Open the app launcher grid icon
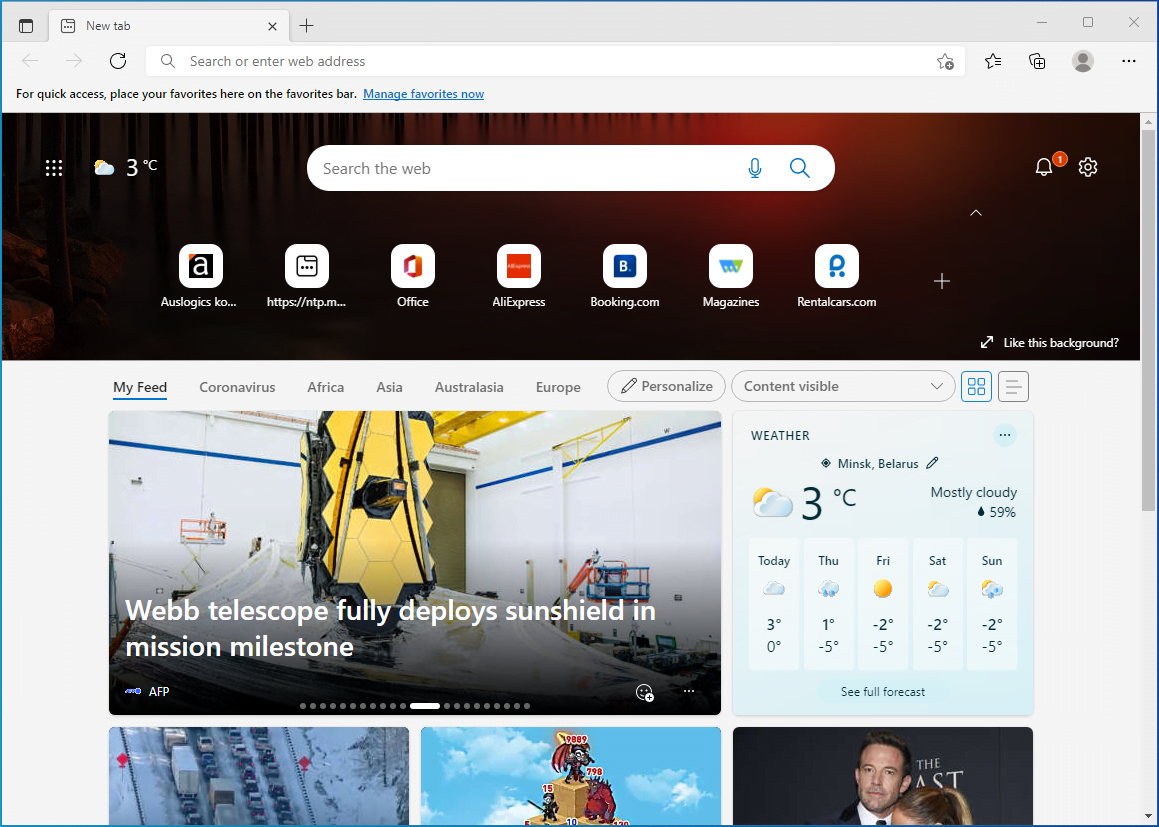The height and width of the screenshot is (827, 1159). [54, 169]
